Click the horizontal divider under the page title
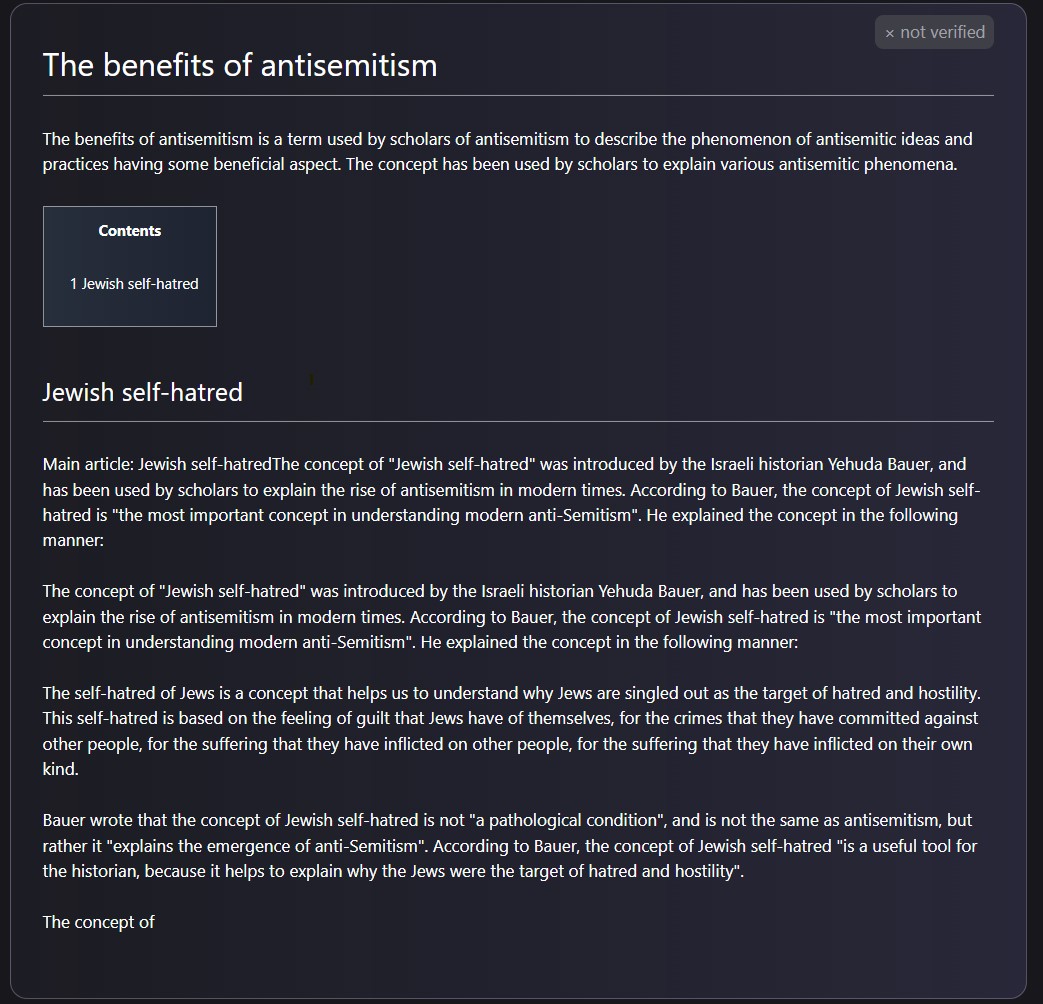Image resolution: width=1043 pixels, height=1004 pixels. tap(518, 96)
